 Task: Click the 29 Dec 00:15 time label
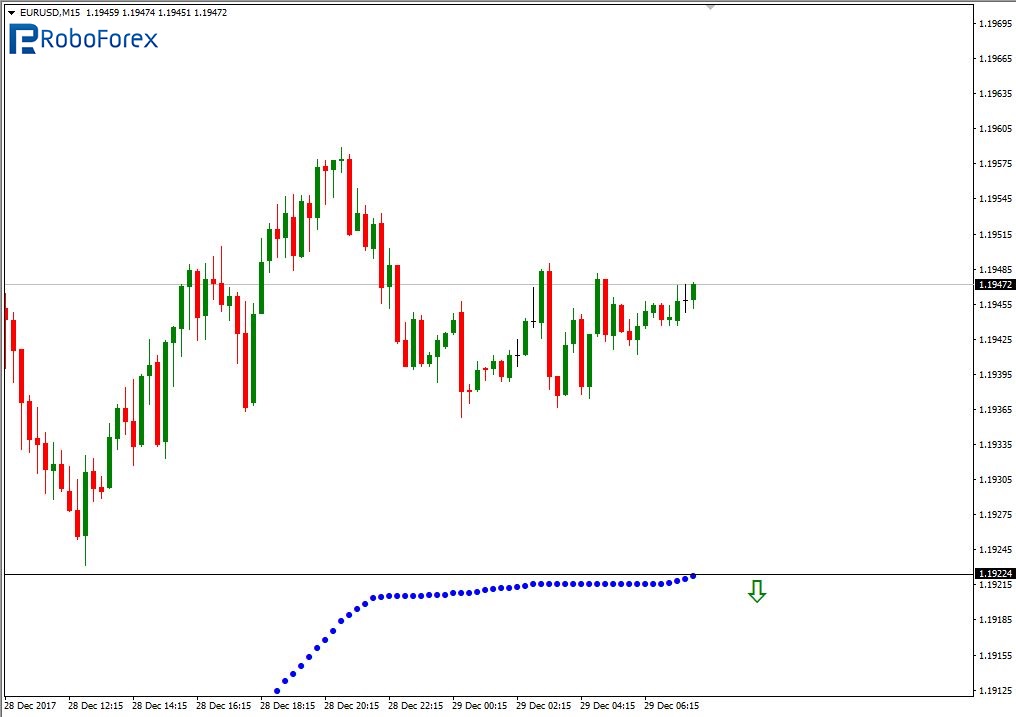pyautogui.click(x=481, y=705)
